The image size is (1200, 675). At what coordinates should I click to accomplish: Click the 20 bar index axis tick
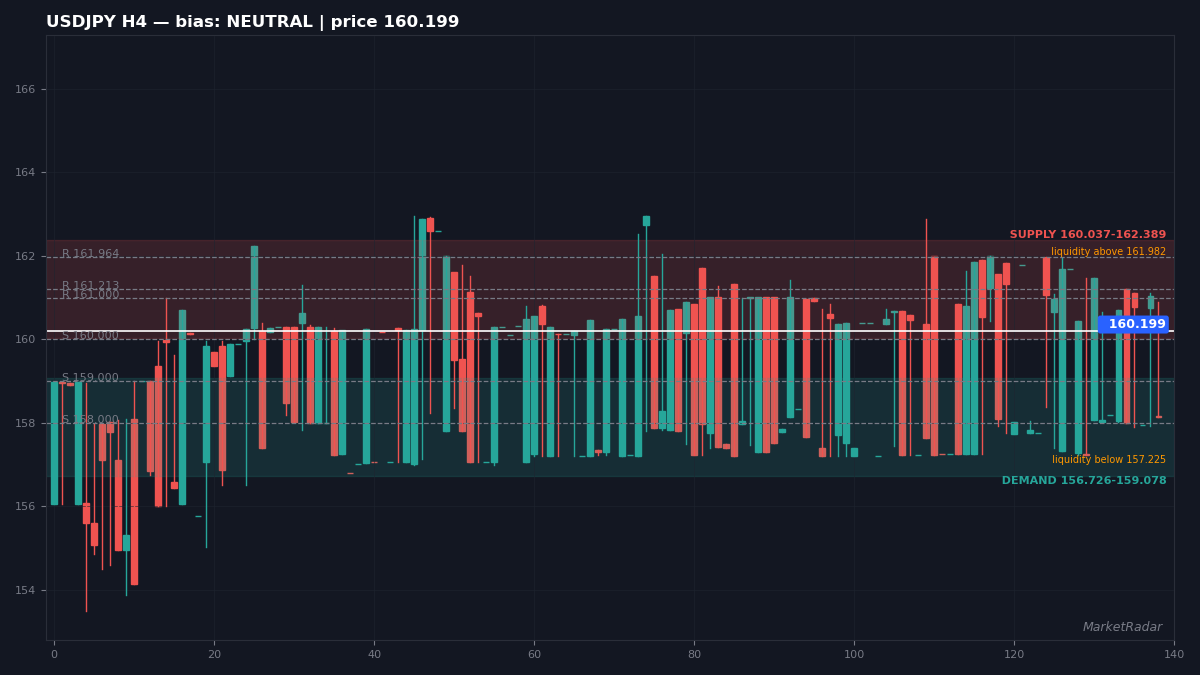pyautogui.click(x=214, y=654)
